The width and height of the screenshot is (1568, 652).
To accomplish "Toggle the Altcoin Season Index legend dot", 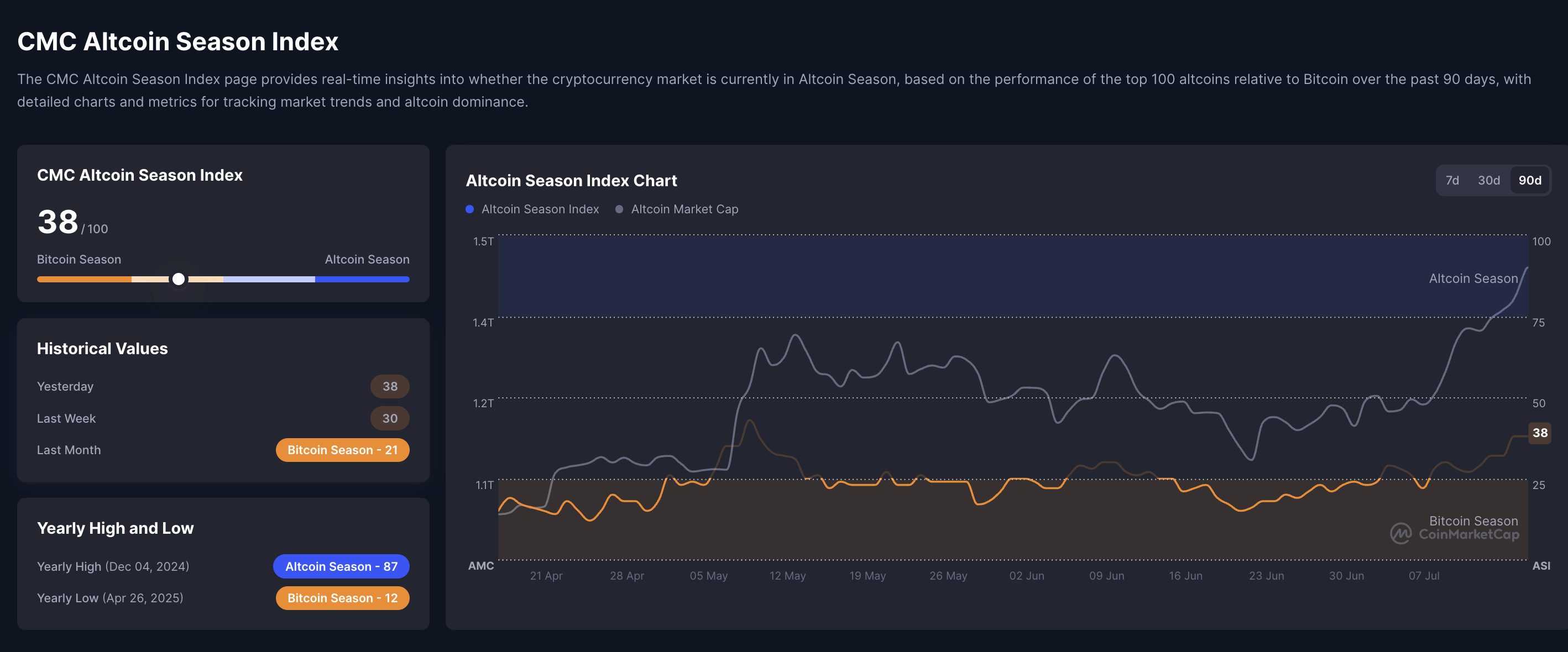I will (x=469, y=209).
